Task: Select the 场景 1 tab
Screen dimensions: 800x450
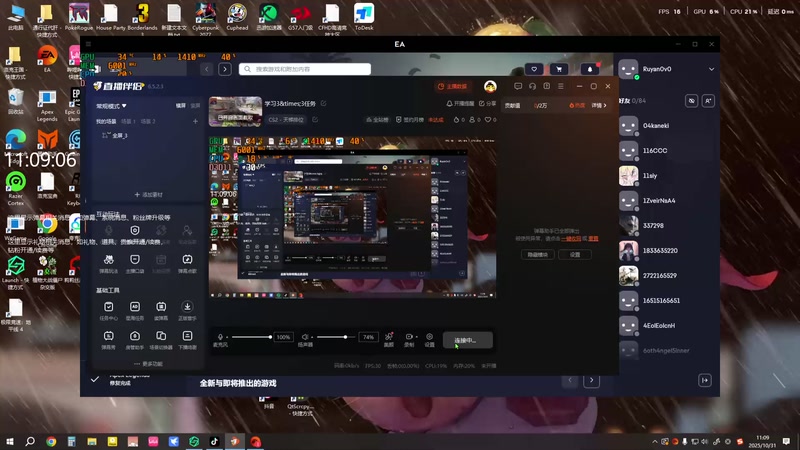Action: pos(128,121)
